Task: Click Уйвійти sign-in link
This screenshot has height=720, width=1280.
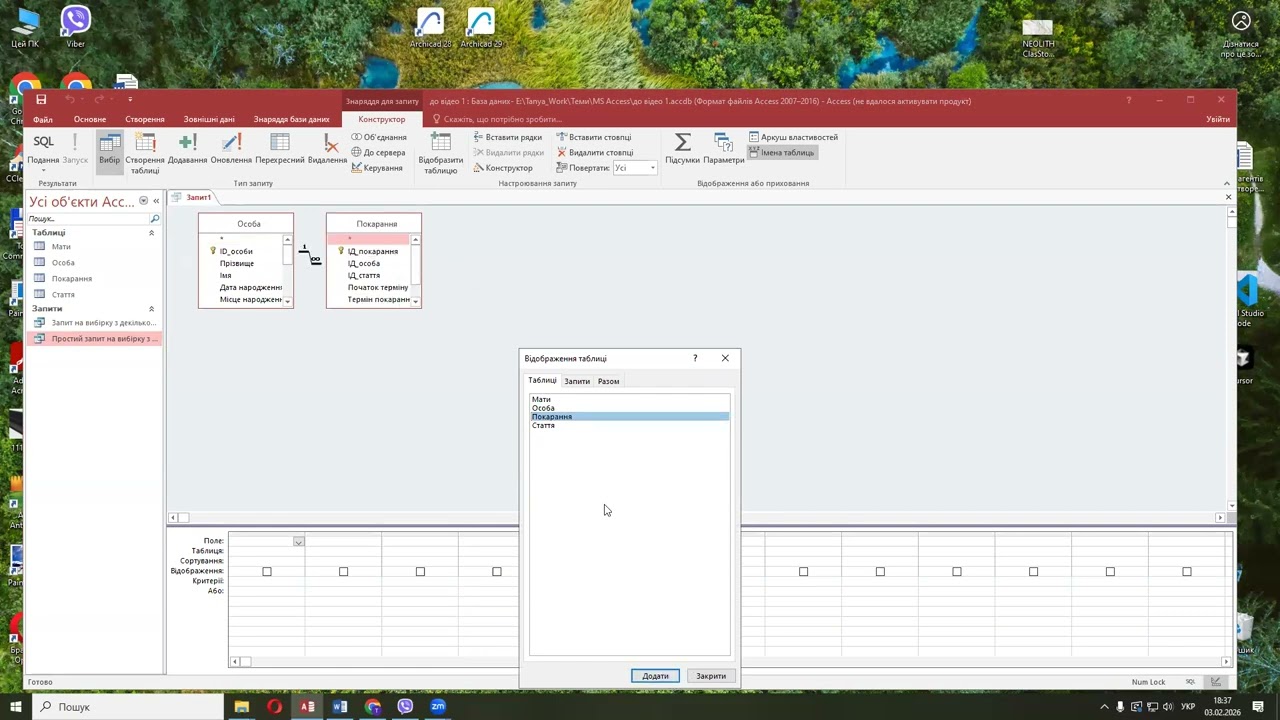Action: [1218, 119]
